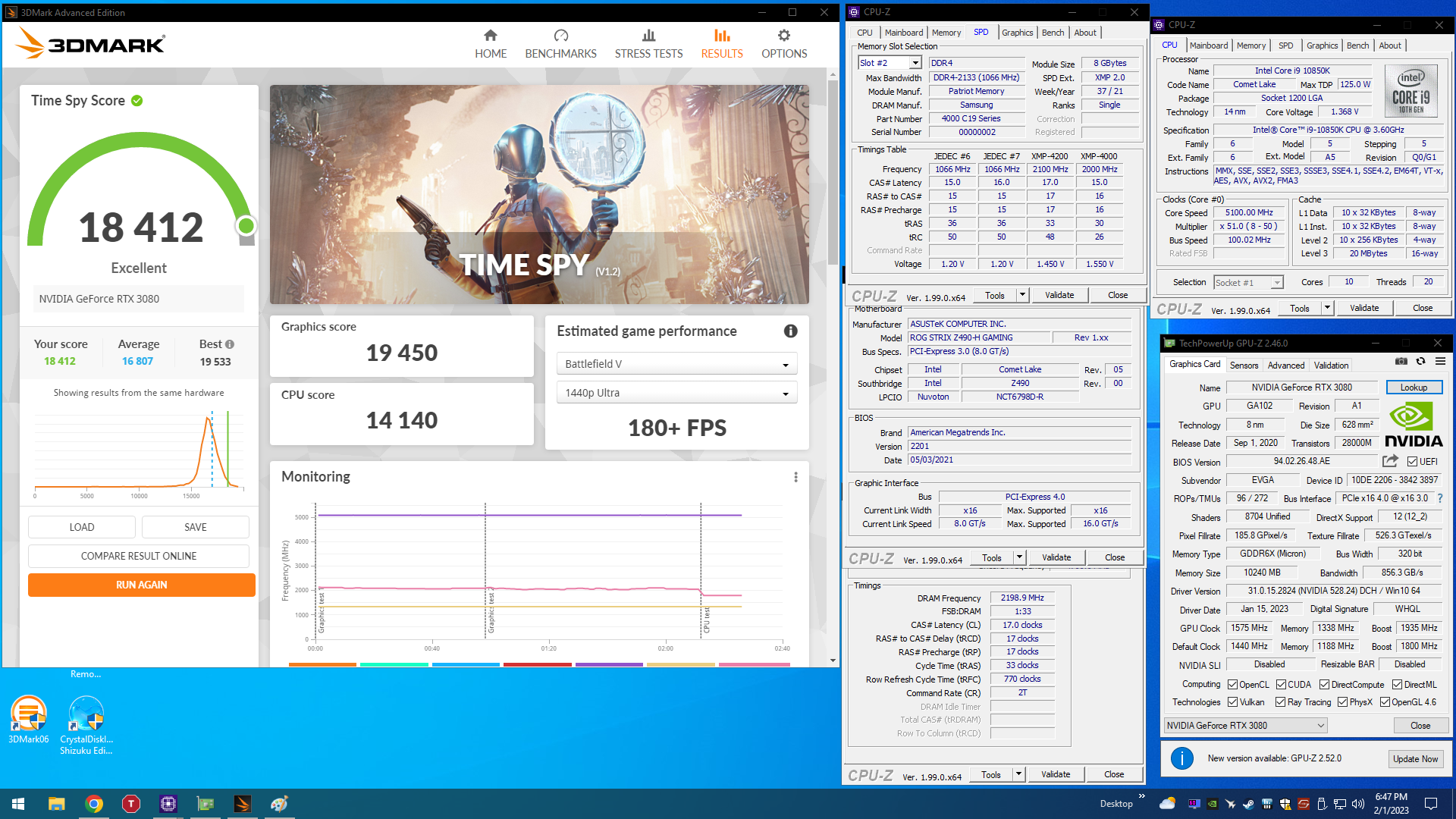The height and width of the screenshot is (819, 1456).
Task: Click the Time Spy benchmark banner image
Action: tap(539, 195)
